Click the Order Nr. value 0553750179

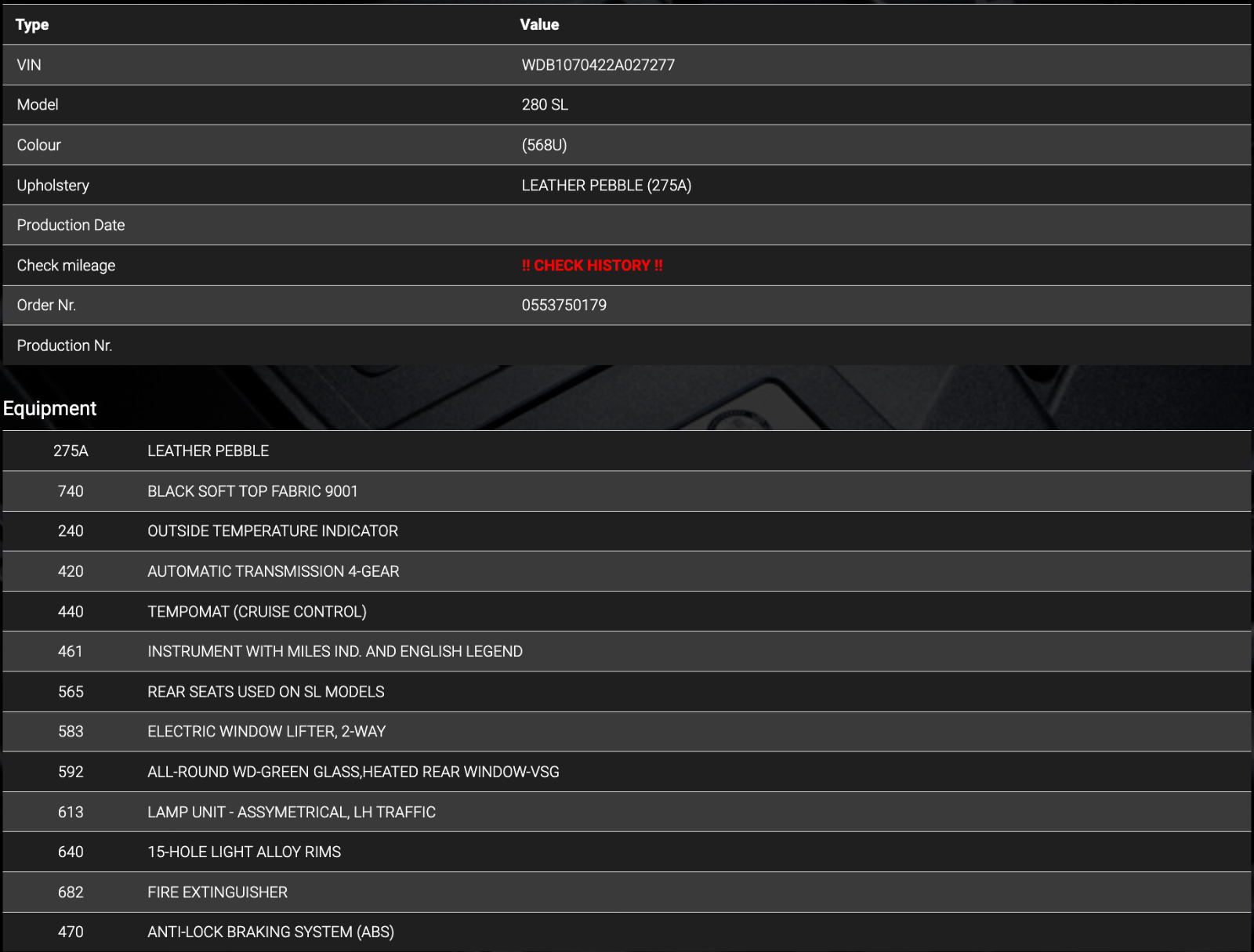click(564, 306)
